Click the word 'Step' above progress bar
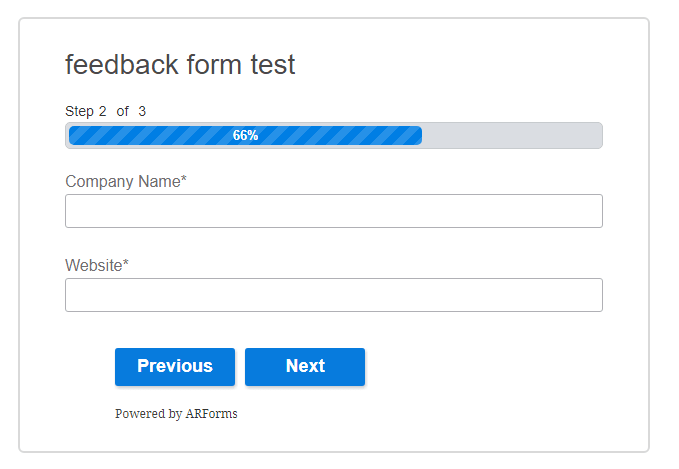Screen dimensions: 679x469 79,111
